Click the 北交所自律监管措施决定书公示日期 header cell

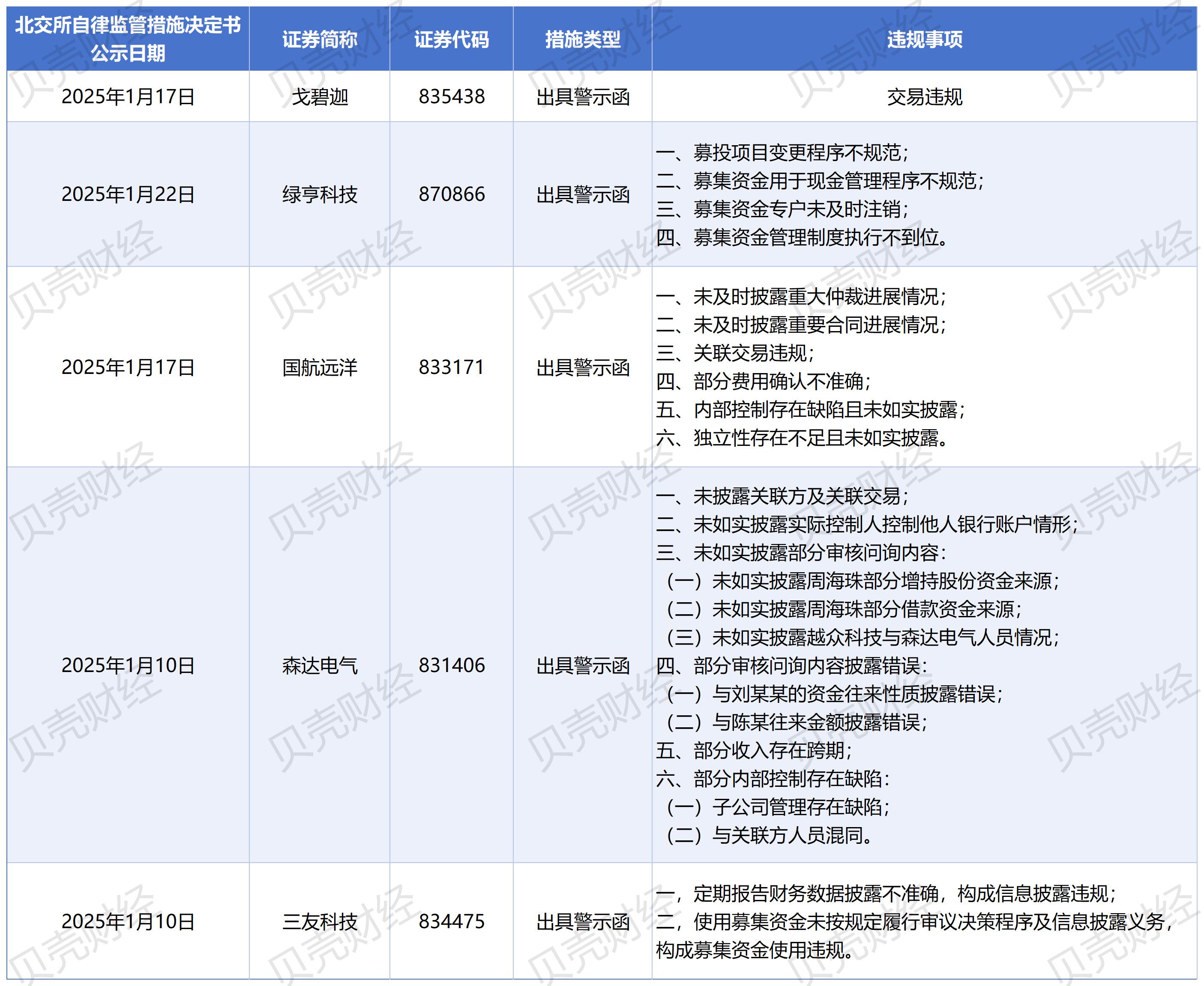[x=128, y=39]
